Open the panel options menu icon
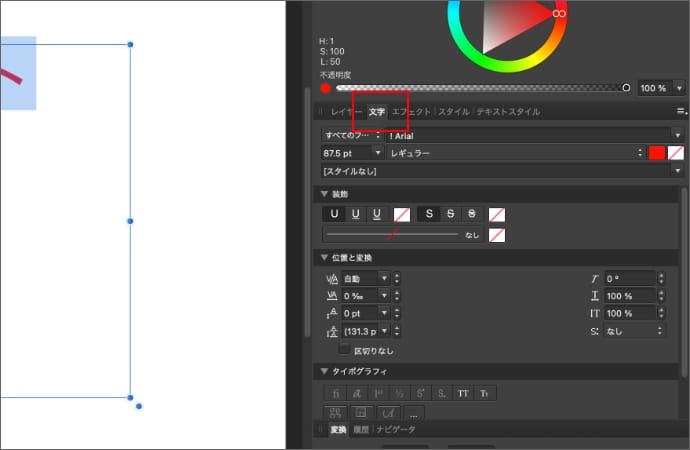 click(x=681, y=111)
